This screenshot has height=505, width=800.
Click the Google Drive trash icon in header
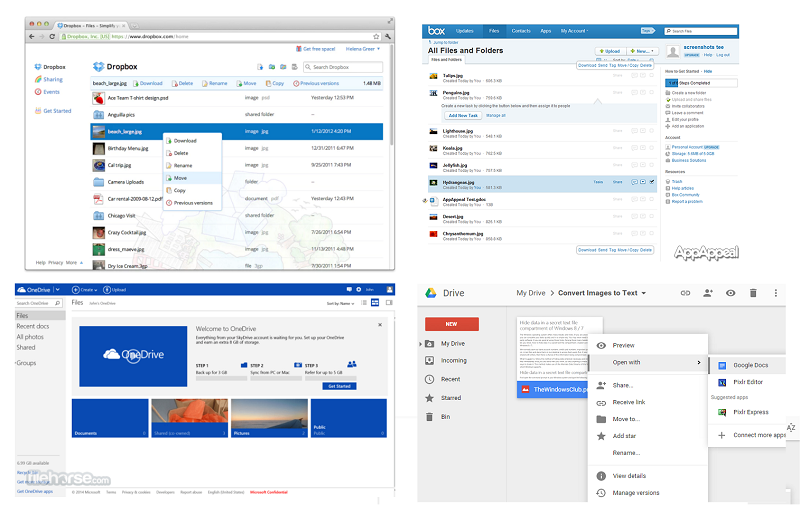click(753, 293)
